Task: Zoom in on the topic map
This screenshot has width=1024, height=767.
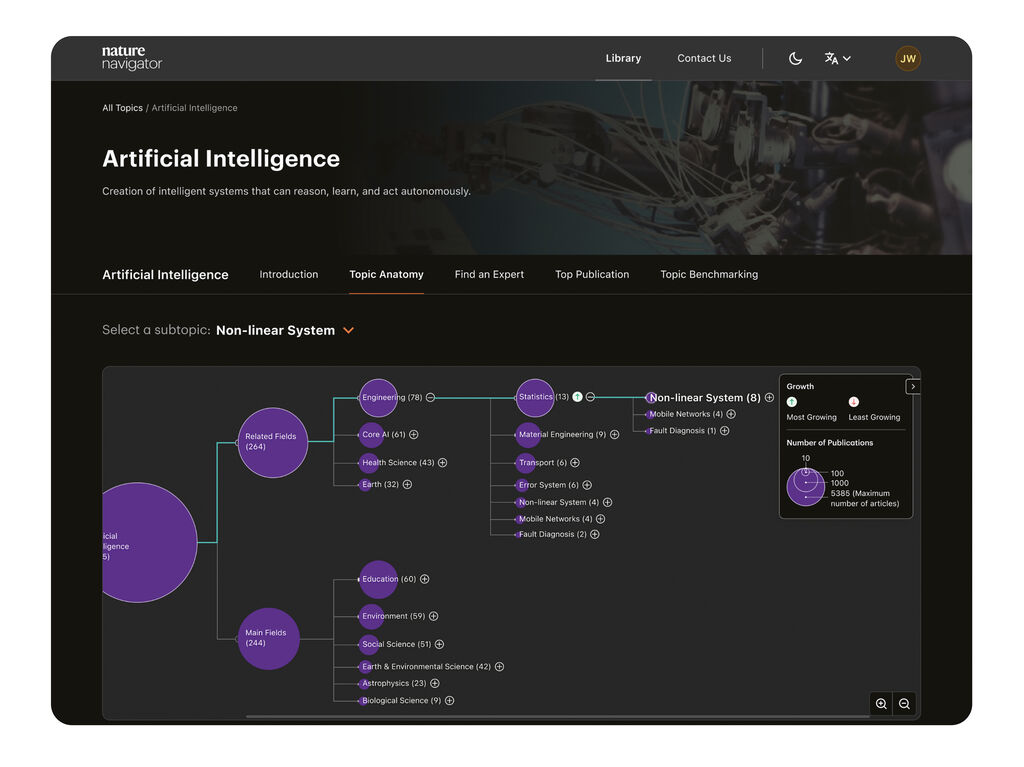Action: [x=881, y=704]
